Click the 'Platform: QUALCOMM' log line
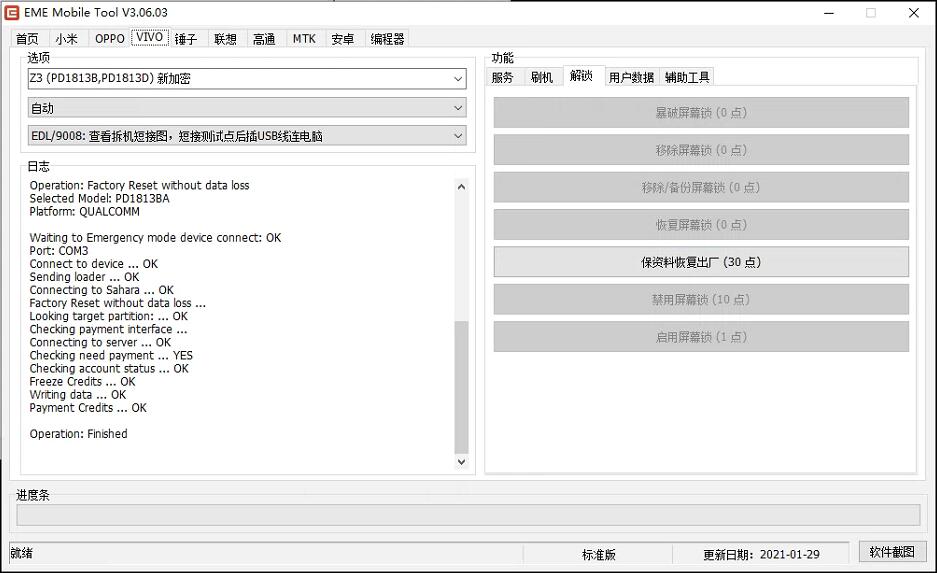Image resolution: width=937 pixels, height=573 pixels. click(x=84, y=212)
